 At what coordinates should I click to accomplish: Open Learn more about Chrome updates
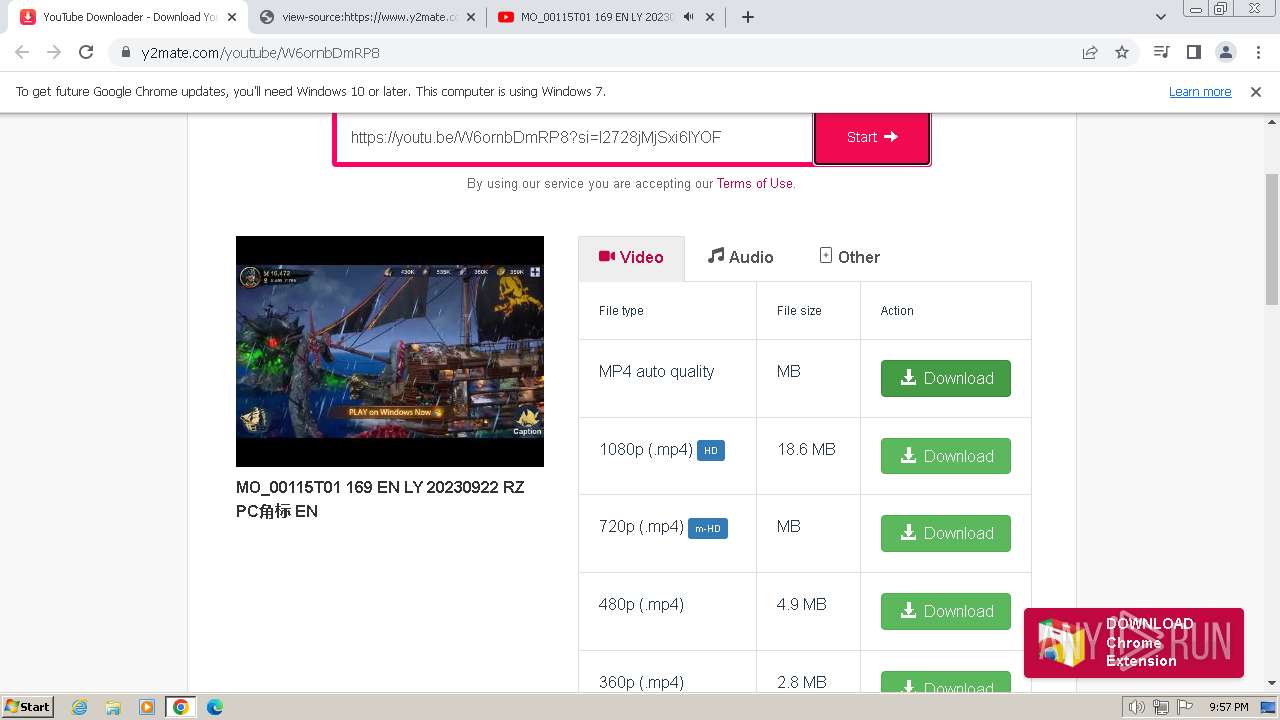(x=1200, y=92)
